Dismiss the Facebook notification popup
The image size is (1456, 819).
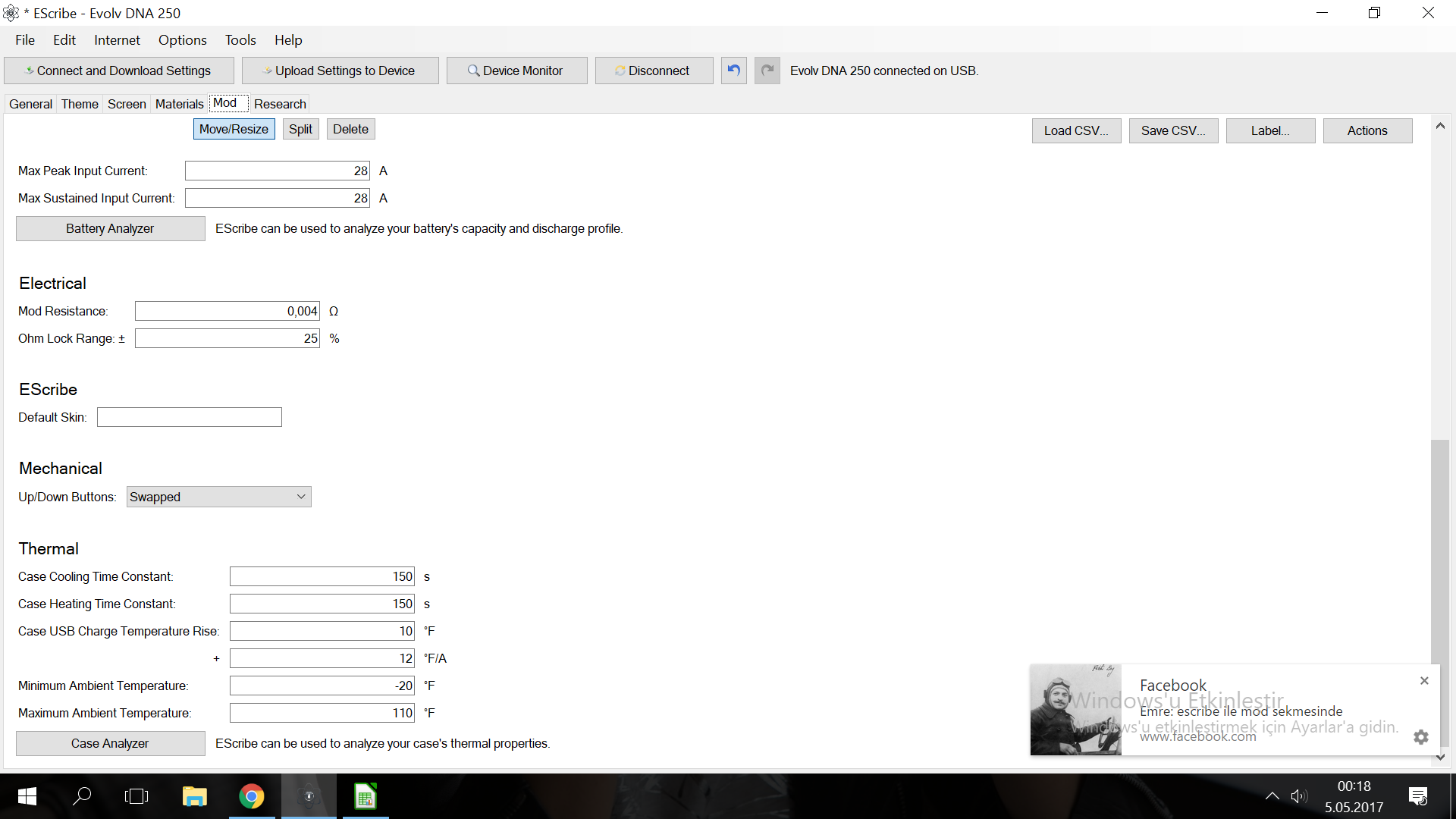point(1424,681)
